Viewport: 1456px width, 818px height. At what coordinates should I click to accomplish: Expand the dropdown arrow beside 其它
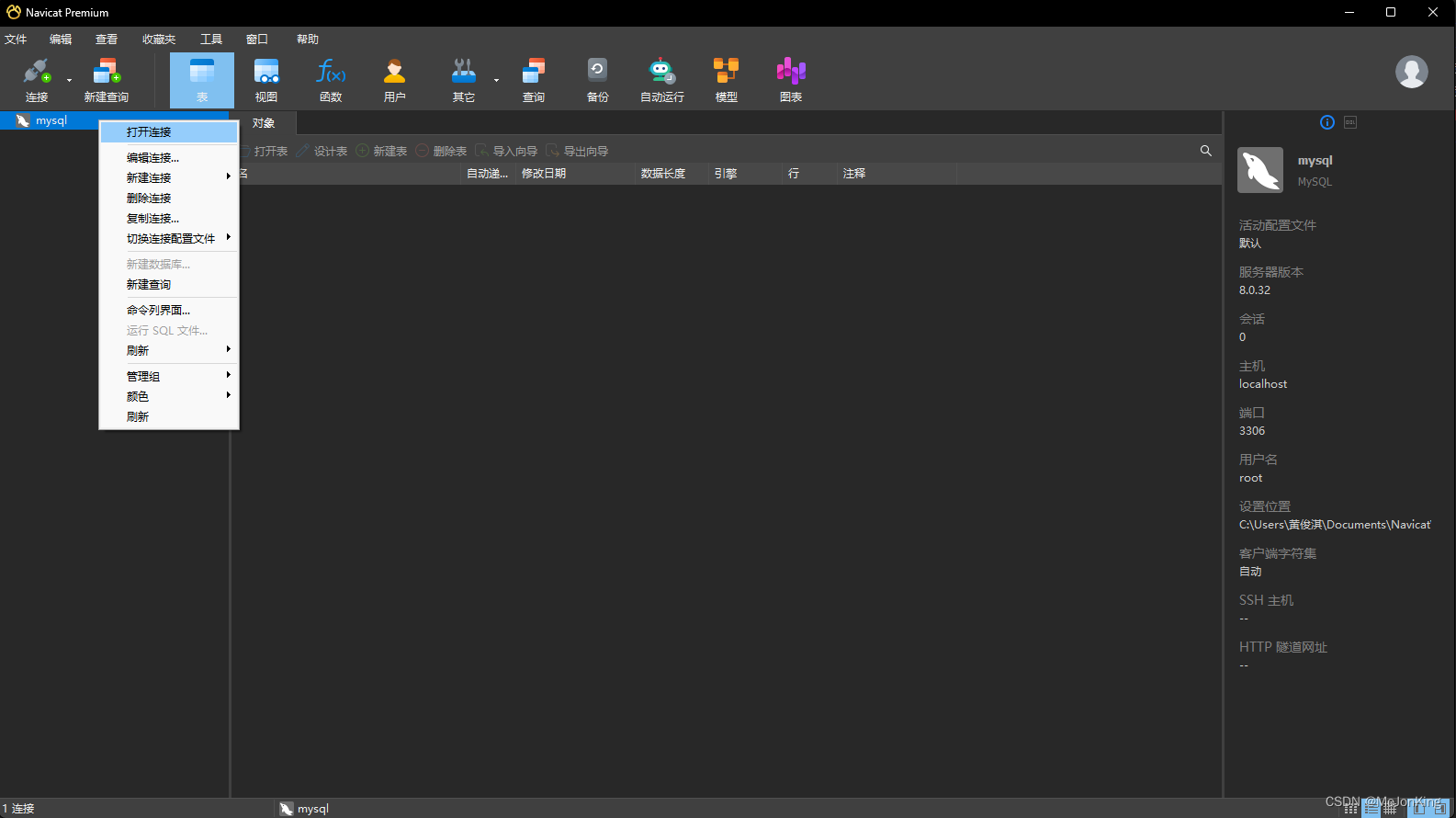click(x=496, y=81)
